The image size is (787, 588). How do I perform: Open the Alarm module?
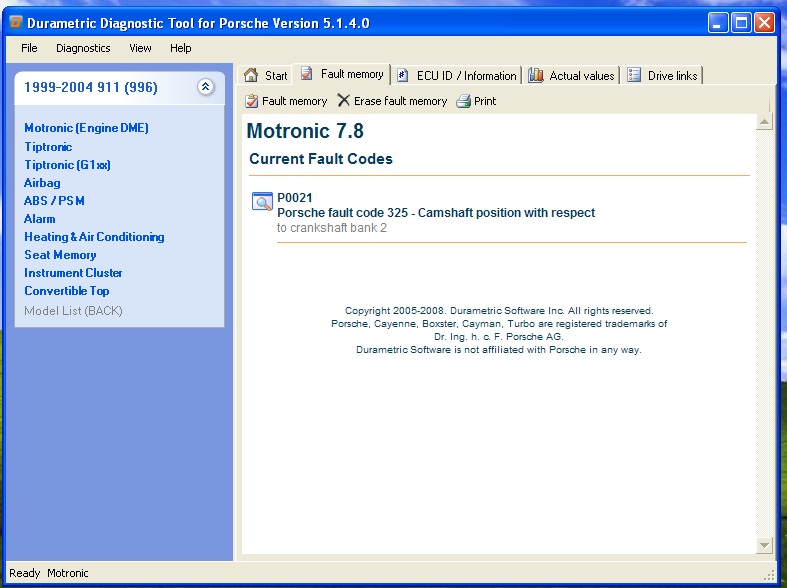click(40, 219)
